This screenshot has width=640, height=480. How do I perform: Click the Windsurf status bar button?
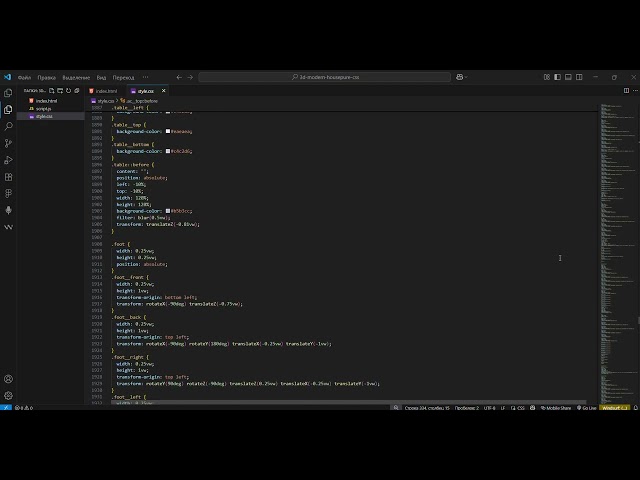615,408
